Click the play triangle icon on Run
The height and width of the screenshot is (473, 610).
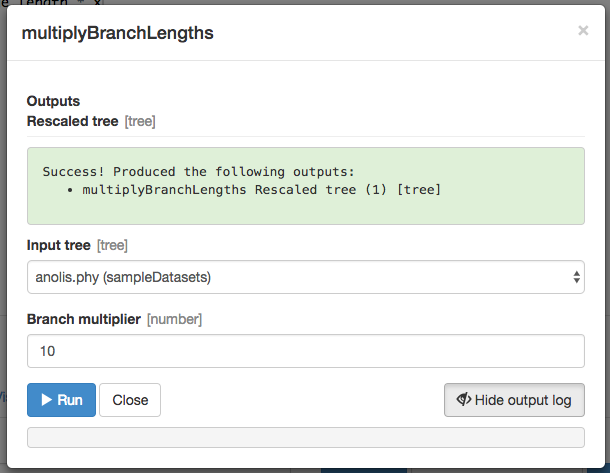(x=47, y=399)
